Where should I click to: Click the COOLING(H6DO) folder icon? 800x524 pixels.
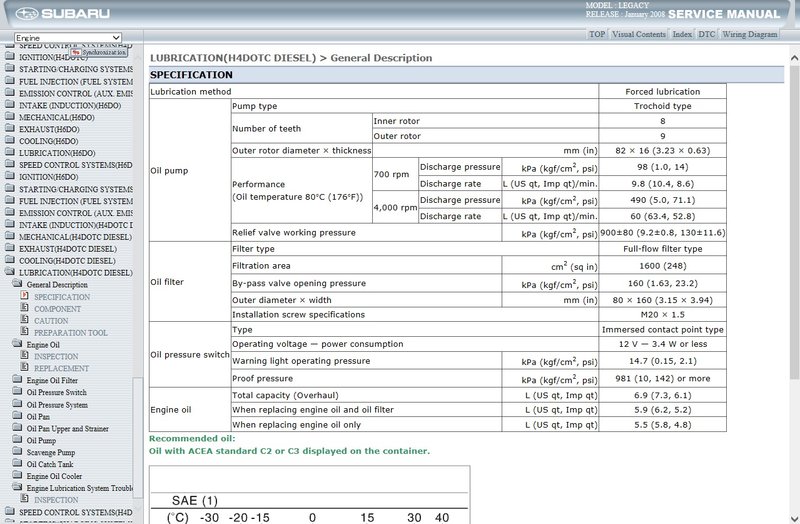(10, 140)
